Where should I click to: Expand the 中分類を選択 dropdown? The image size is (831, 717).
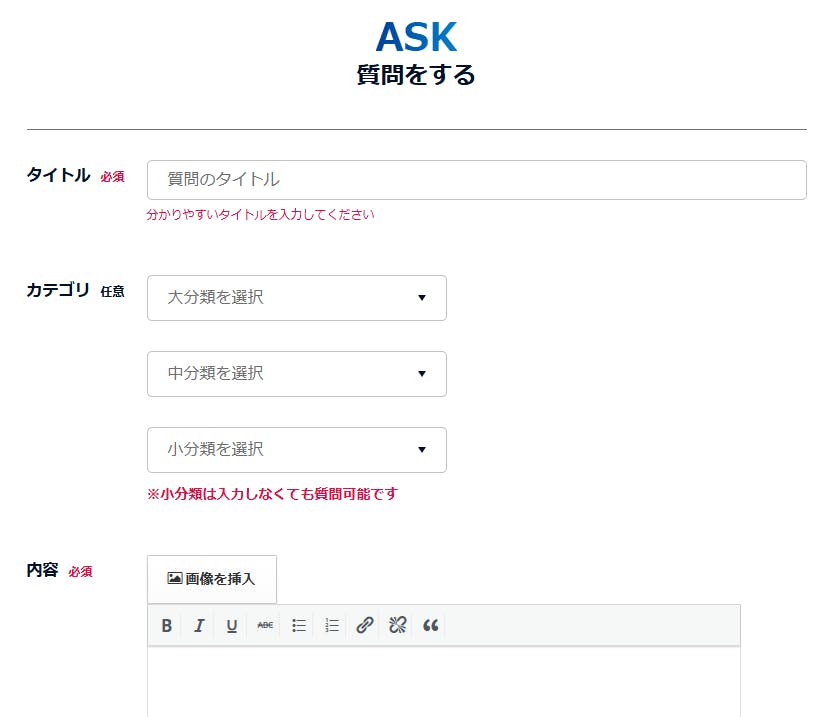(x=296, y=374)
